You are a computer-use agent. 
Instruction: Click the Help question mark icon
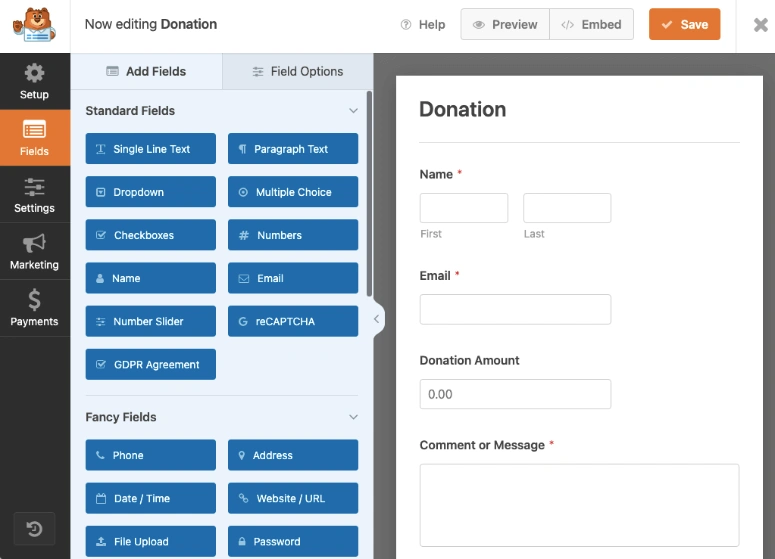(406, 25)
